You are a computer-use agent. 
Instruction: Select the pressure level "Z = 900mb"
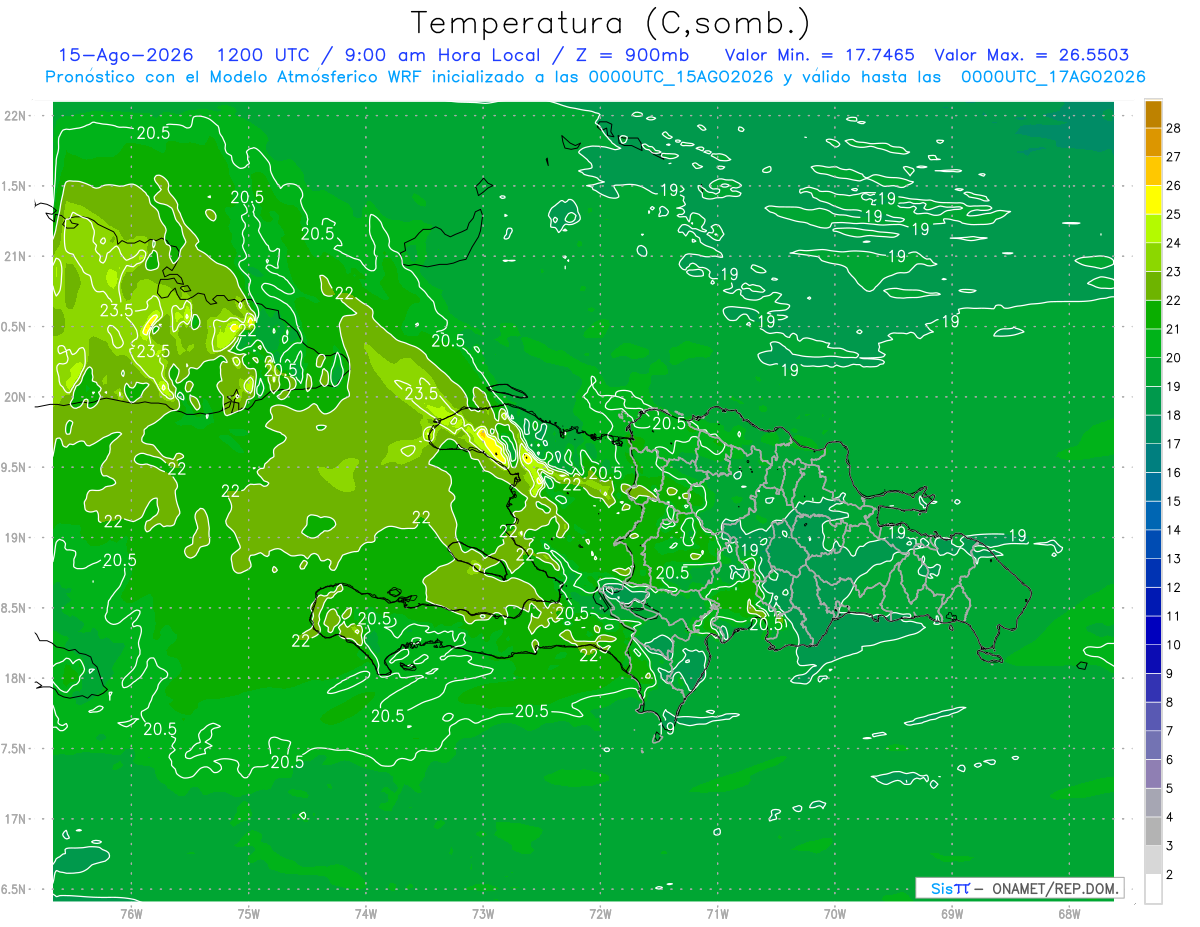[629, 55]
